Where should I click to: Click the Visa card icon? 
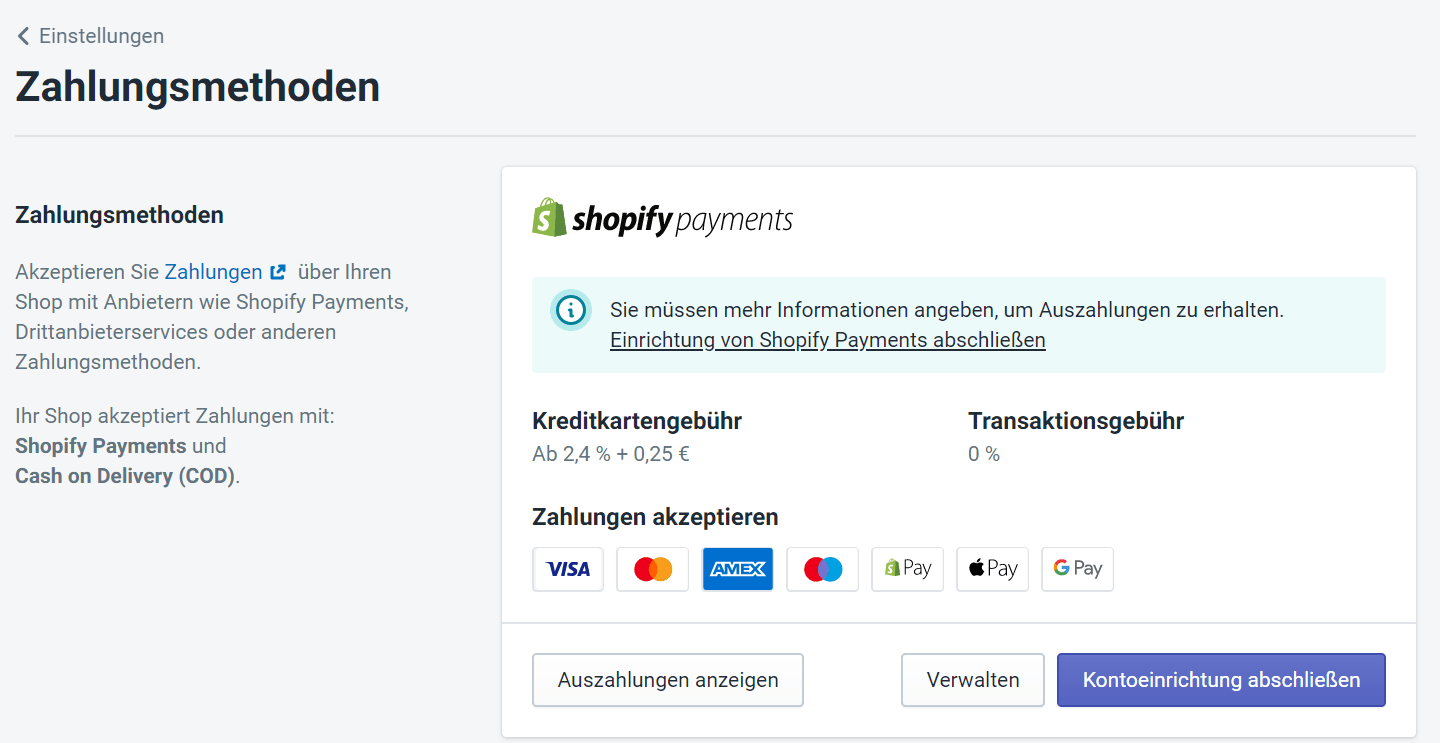point(568,569)
